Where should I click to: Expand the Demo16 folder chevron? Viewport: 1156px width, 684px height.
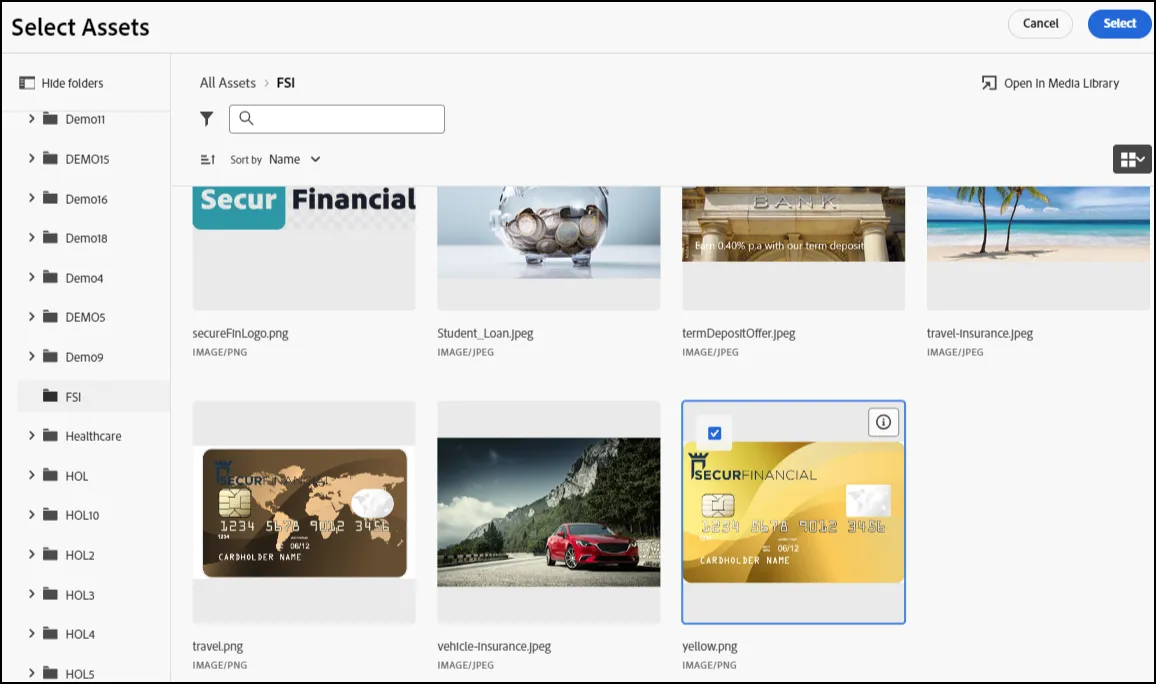[32, 198]
